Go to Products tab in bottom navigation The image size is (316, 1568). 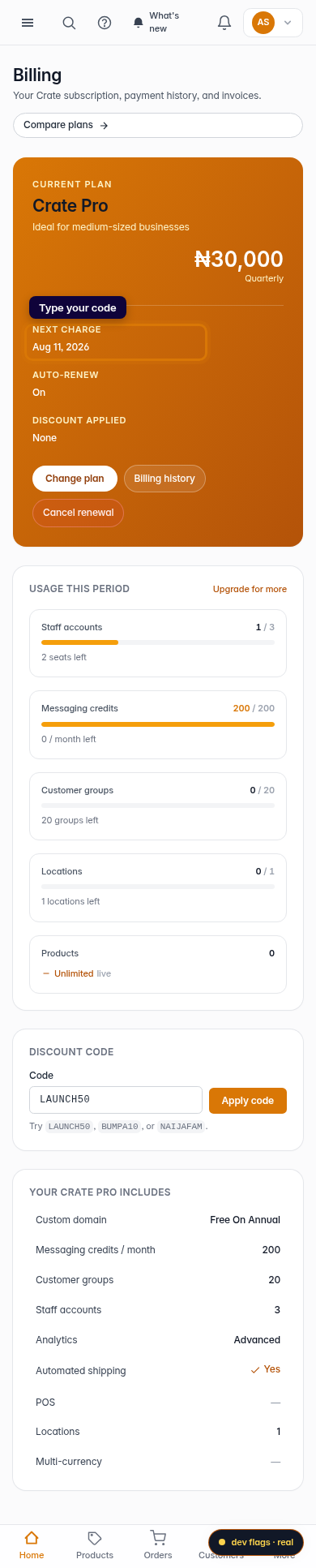click(95, 1544)
